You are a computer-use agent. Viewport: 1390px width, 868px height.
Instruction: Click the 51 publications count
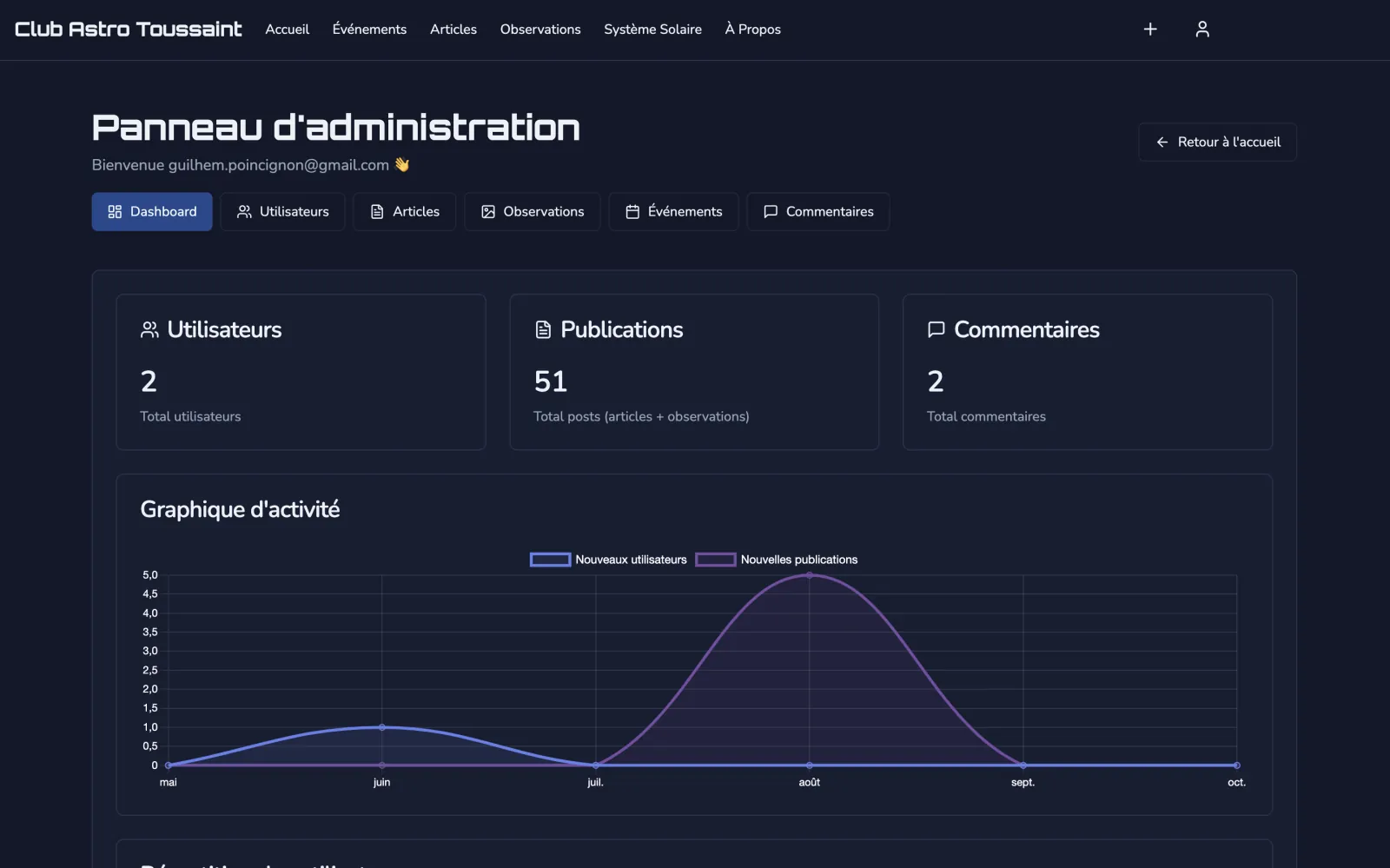(x=551, y=381)
